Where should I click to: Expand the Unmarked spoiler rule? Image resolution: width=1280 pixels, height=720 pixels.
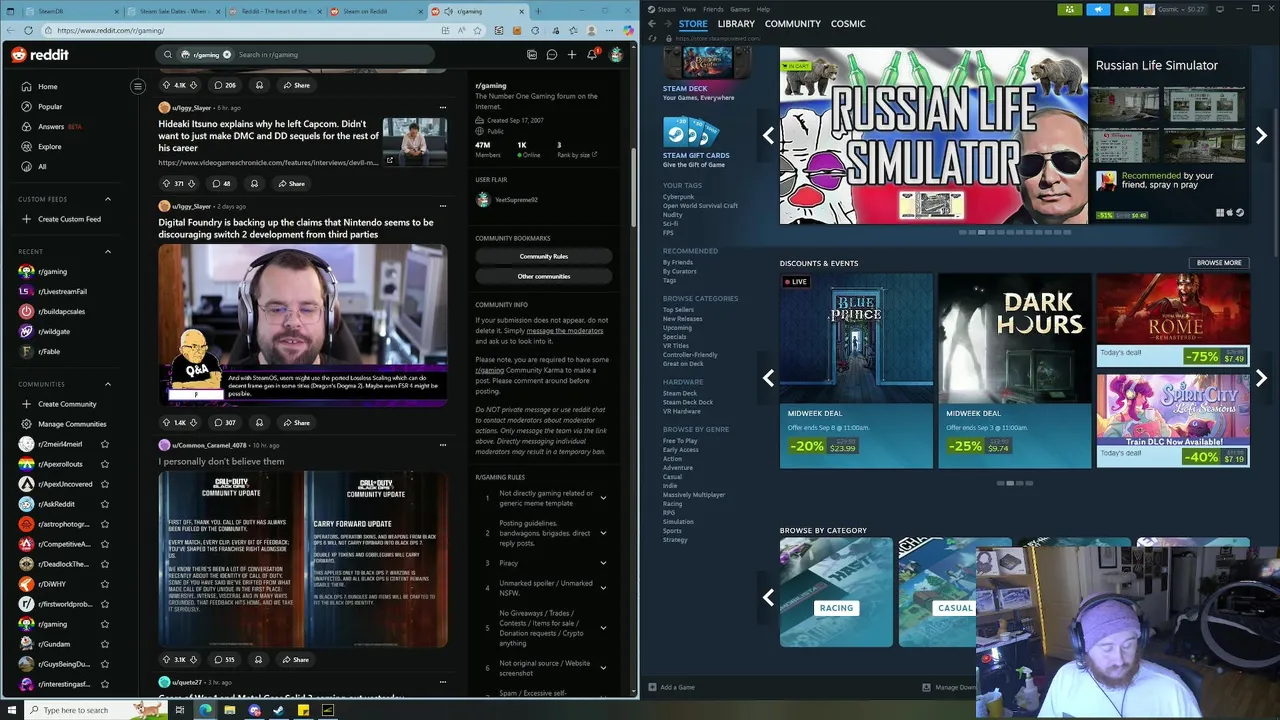[x=603, y=588]
